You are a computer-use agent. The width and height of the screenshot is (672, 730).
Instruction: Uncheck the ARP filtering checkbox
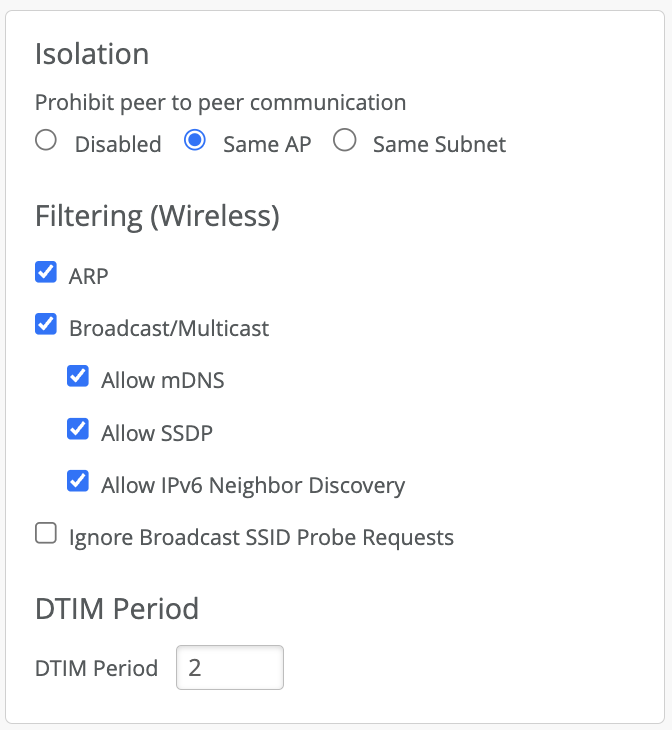[x=46, y=272]
